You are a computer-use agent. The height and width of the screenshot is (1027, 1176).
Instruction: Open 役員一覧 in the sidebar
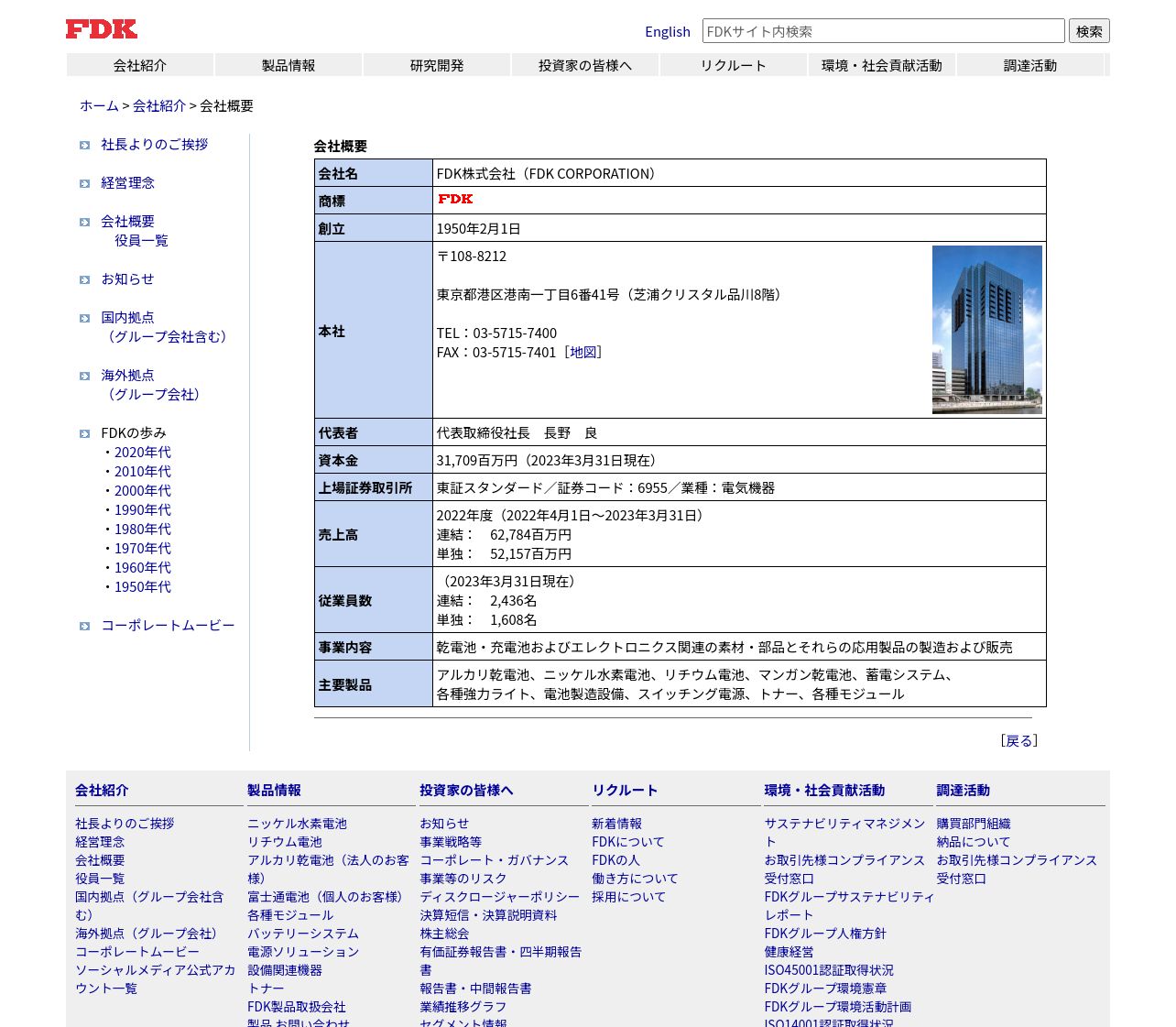point(142,241)
